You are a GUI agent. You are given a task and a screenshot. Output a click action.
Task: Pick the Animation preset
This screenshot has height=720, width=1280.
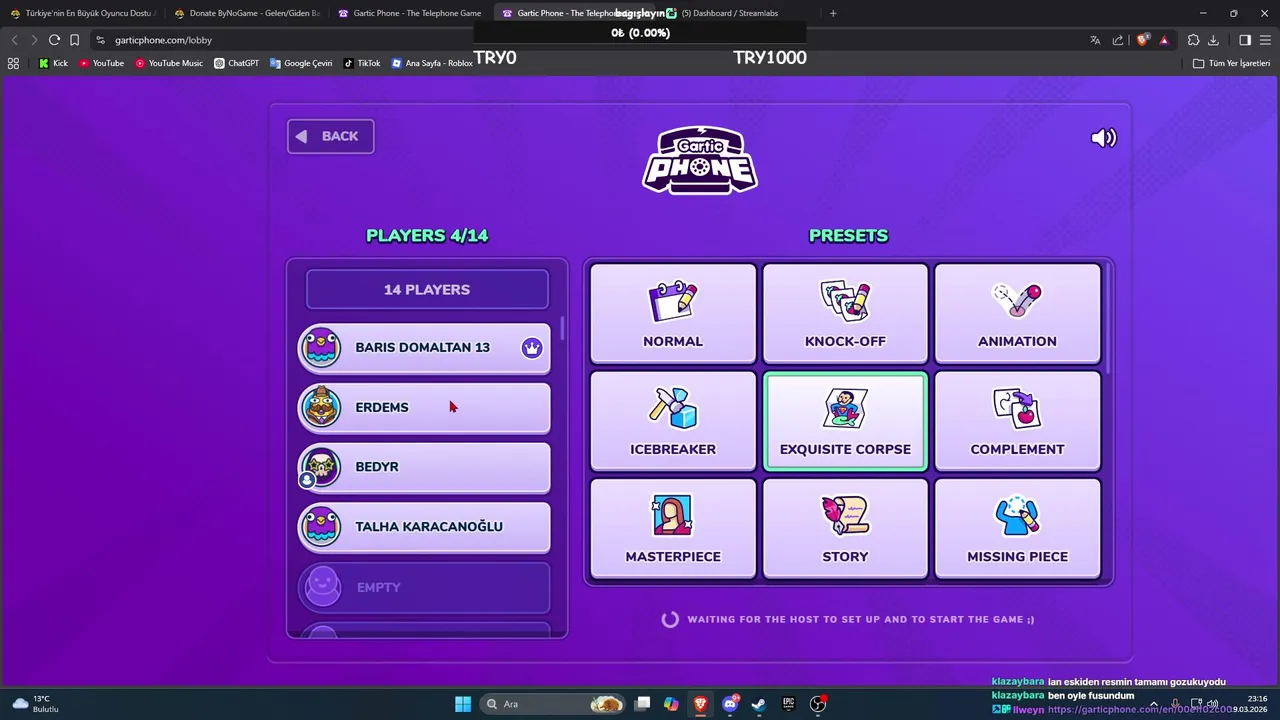(1017, 313)
